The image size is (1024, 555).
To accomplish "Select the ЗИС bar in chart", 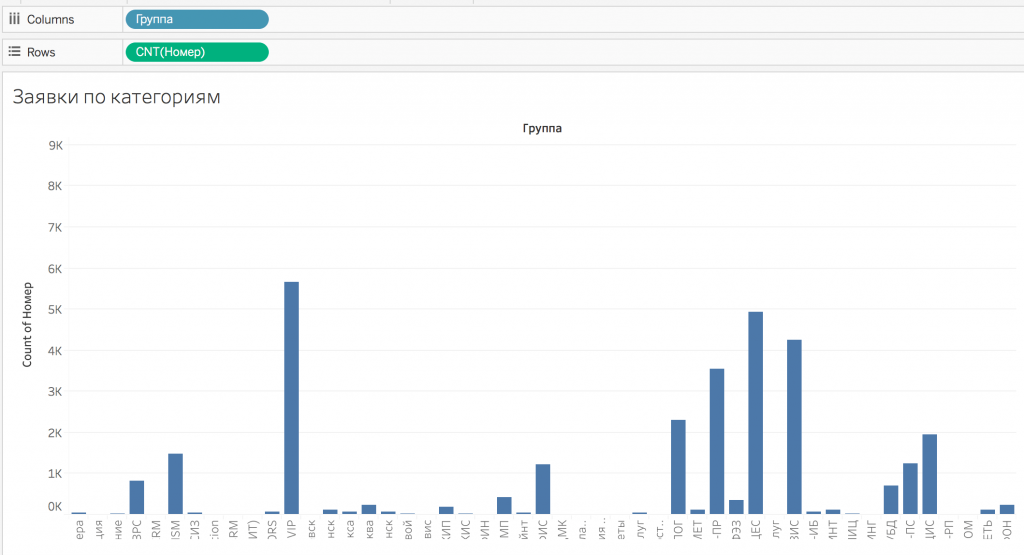I will [x=795, y=427].
